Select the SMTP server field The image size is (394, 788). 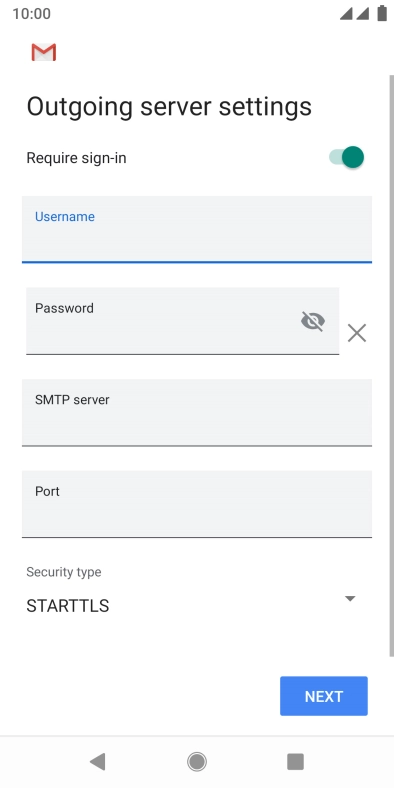tap(197, 412)
